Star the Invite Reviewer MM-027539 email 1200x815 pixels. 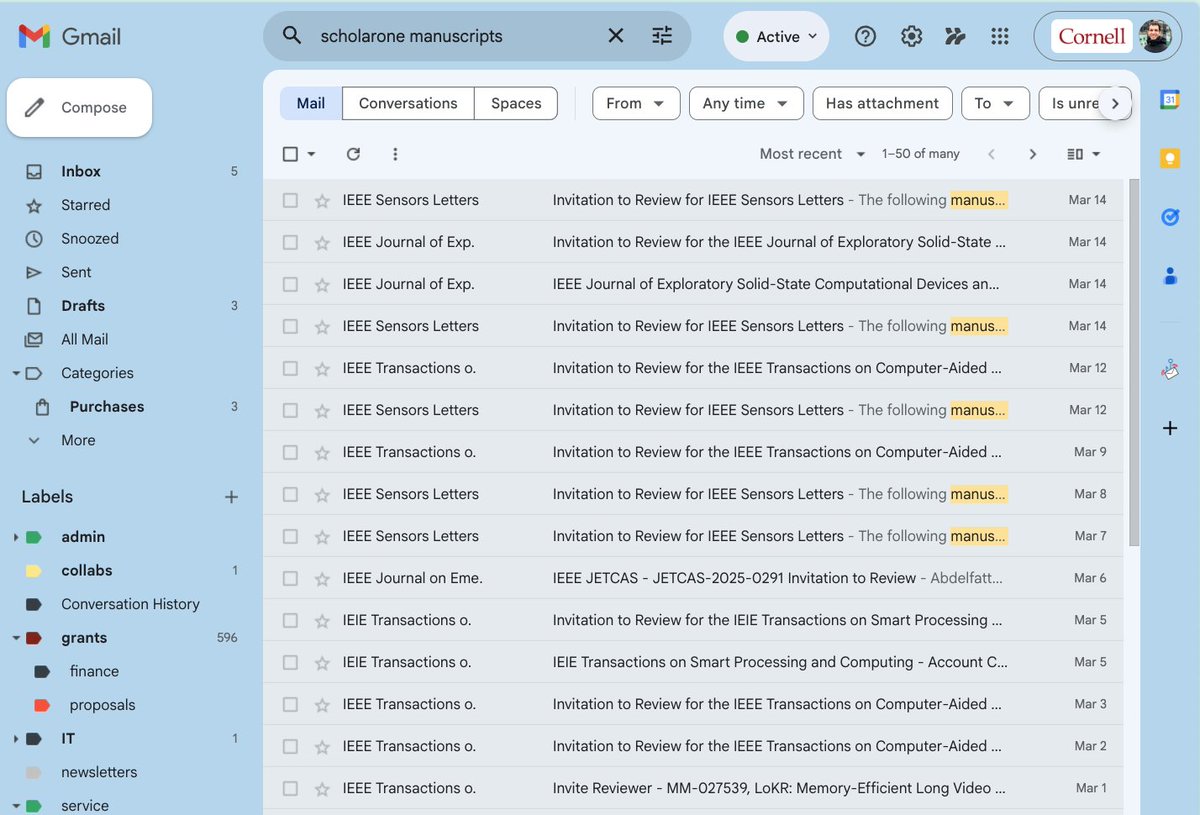point(322,788)
